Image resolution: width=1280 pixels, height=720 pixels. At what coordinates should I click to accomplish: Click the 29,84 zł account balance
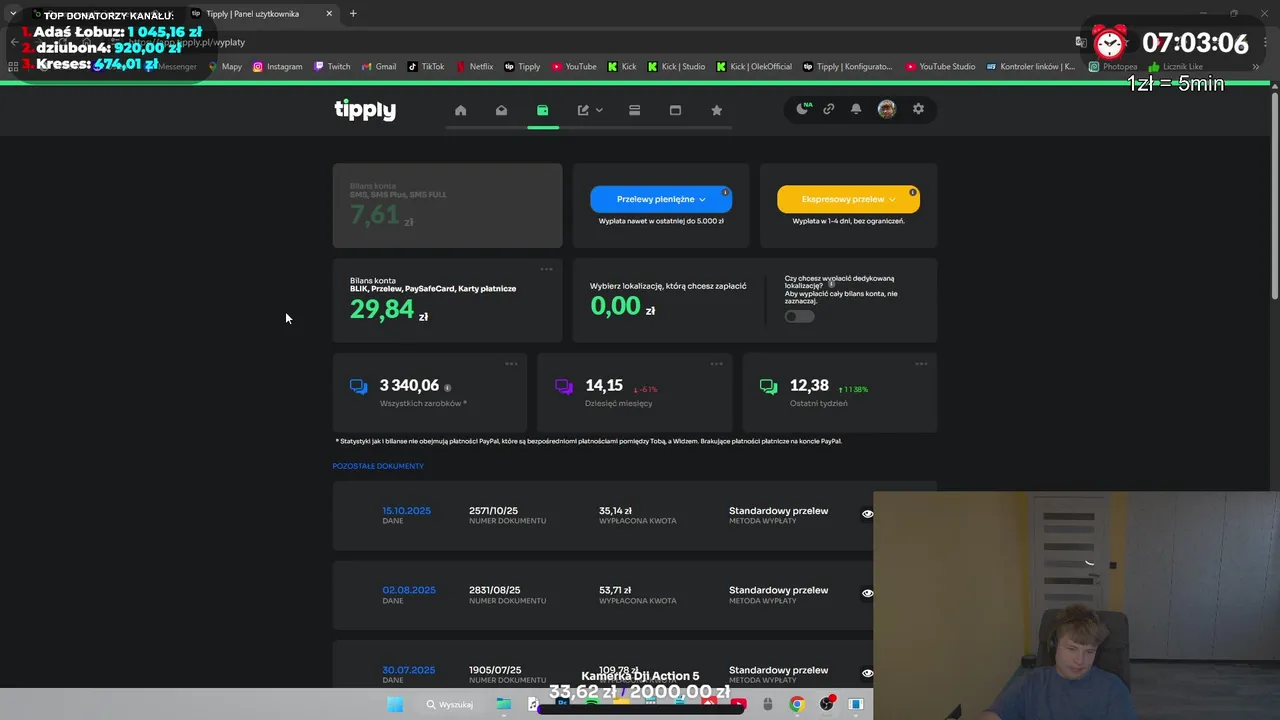[x=389, y=310]
